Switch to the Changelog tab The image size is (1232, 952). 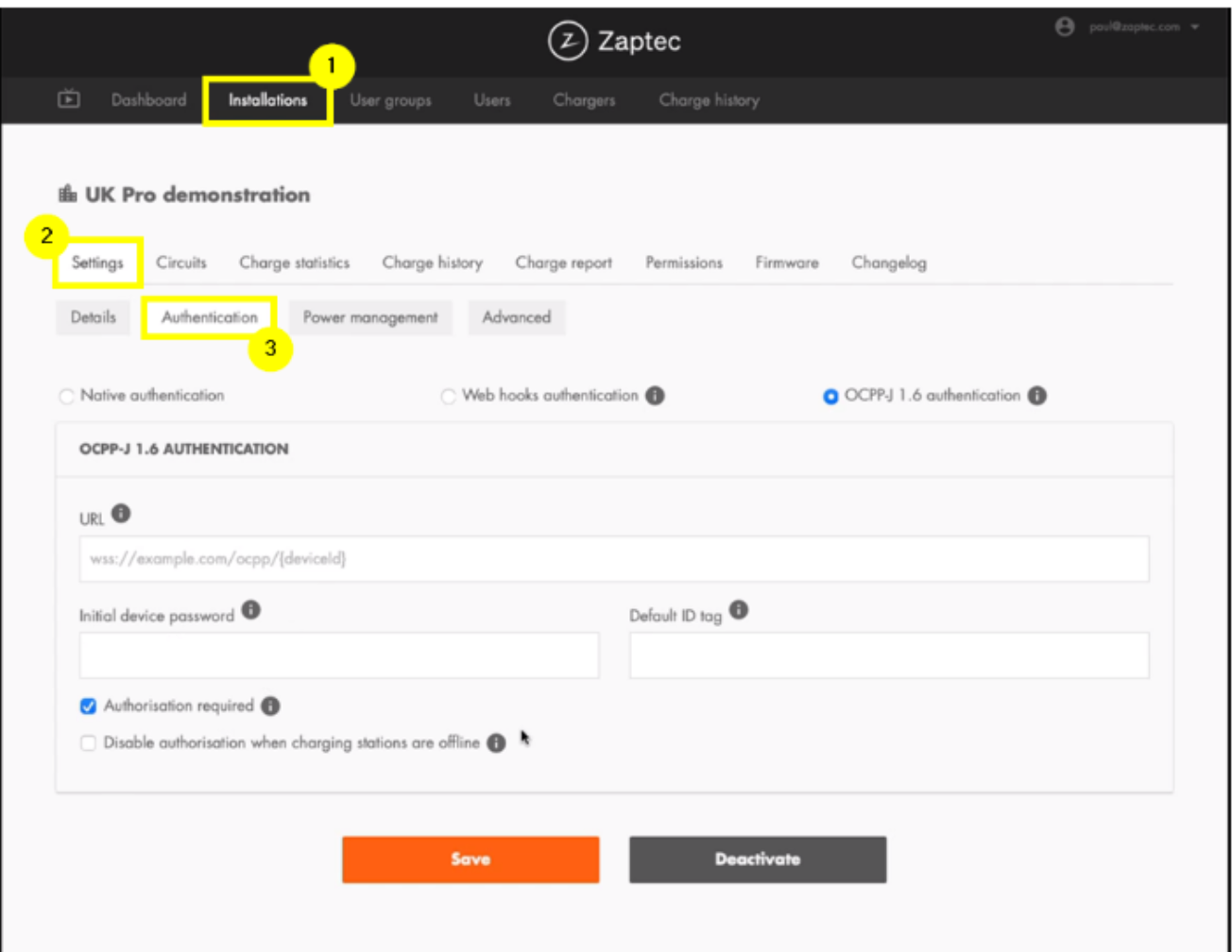[889, 263]
